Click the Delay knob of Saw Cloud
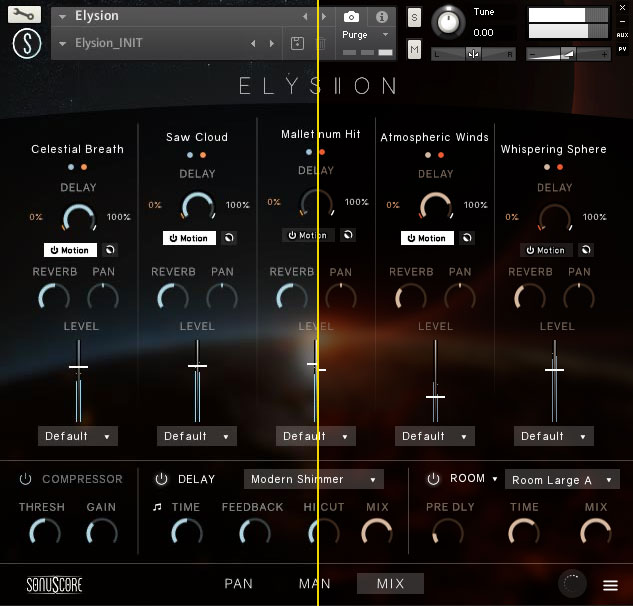Screen dimensions: 633x606 [197, 206]
